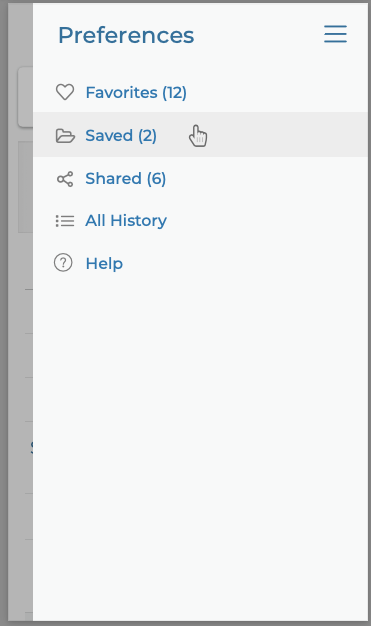Click the cut-off letter at the panel's left edge

32,447
